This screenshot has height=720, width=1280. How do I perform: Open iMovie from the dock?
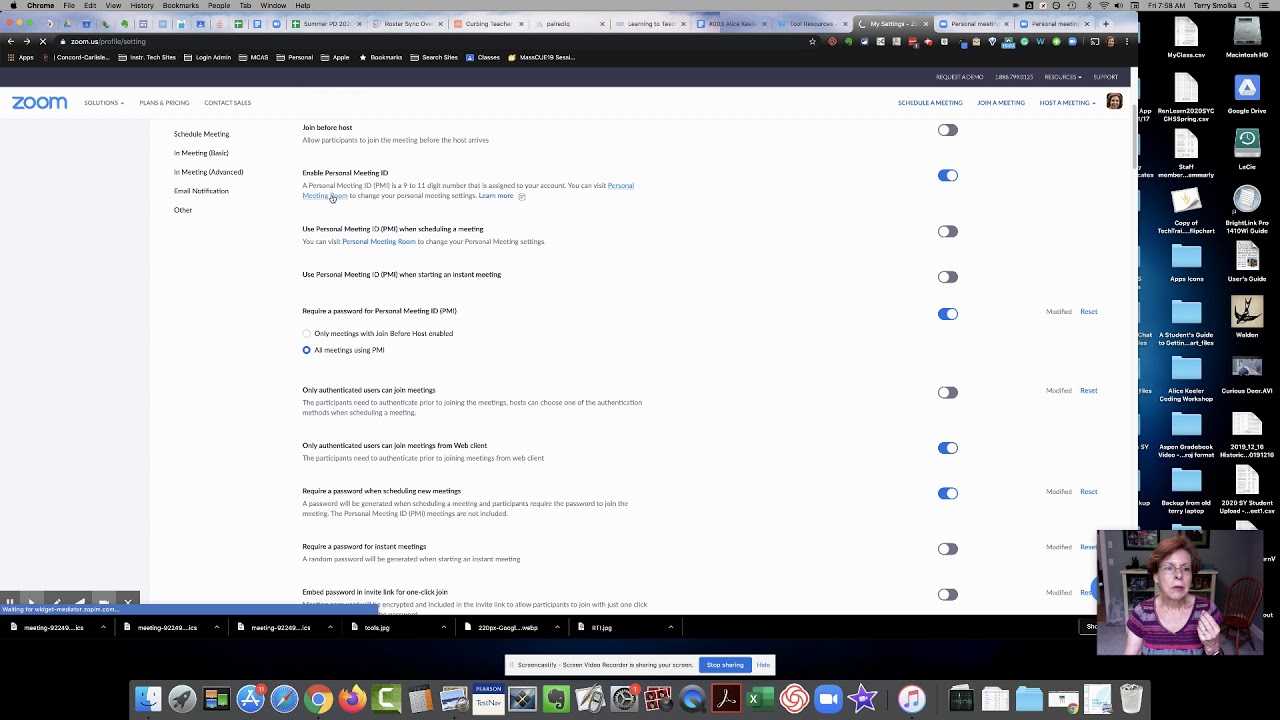pyautogui.click(x=862, y=698)
